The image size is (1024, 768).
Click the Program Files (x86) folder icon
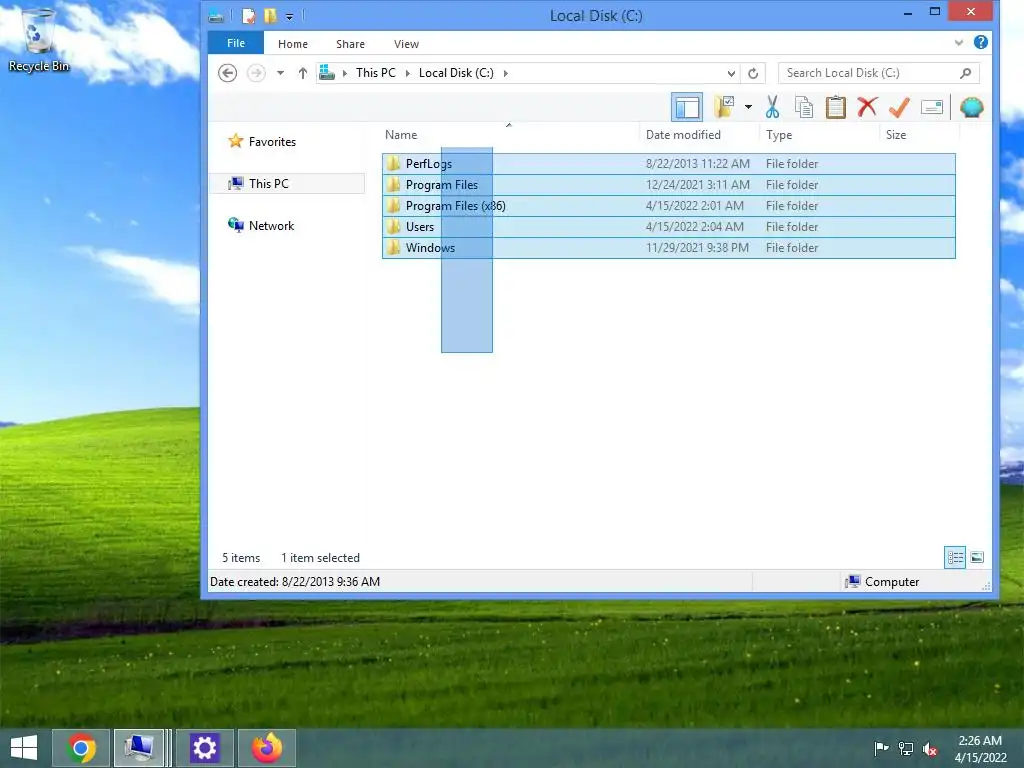[393, 206]
